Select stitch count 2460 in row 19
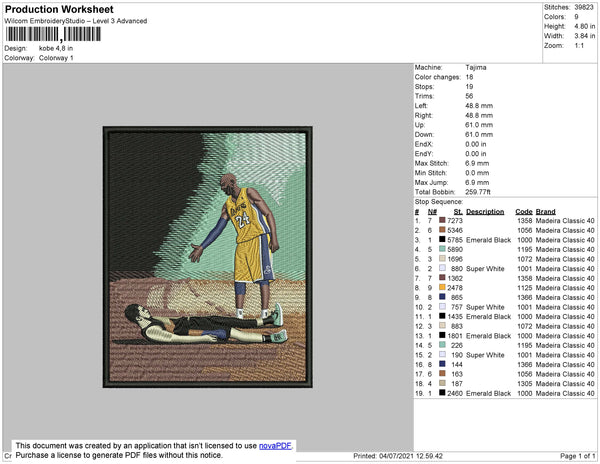 pos(455,393)
